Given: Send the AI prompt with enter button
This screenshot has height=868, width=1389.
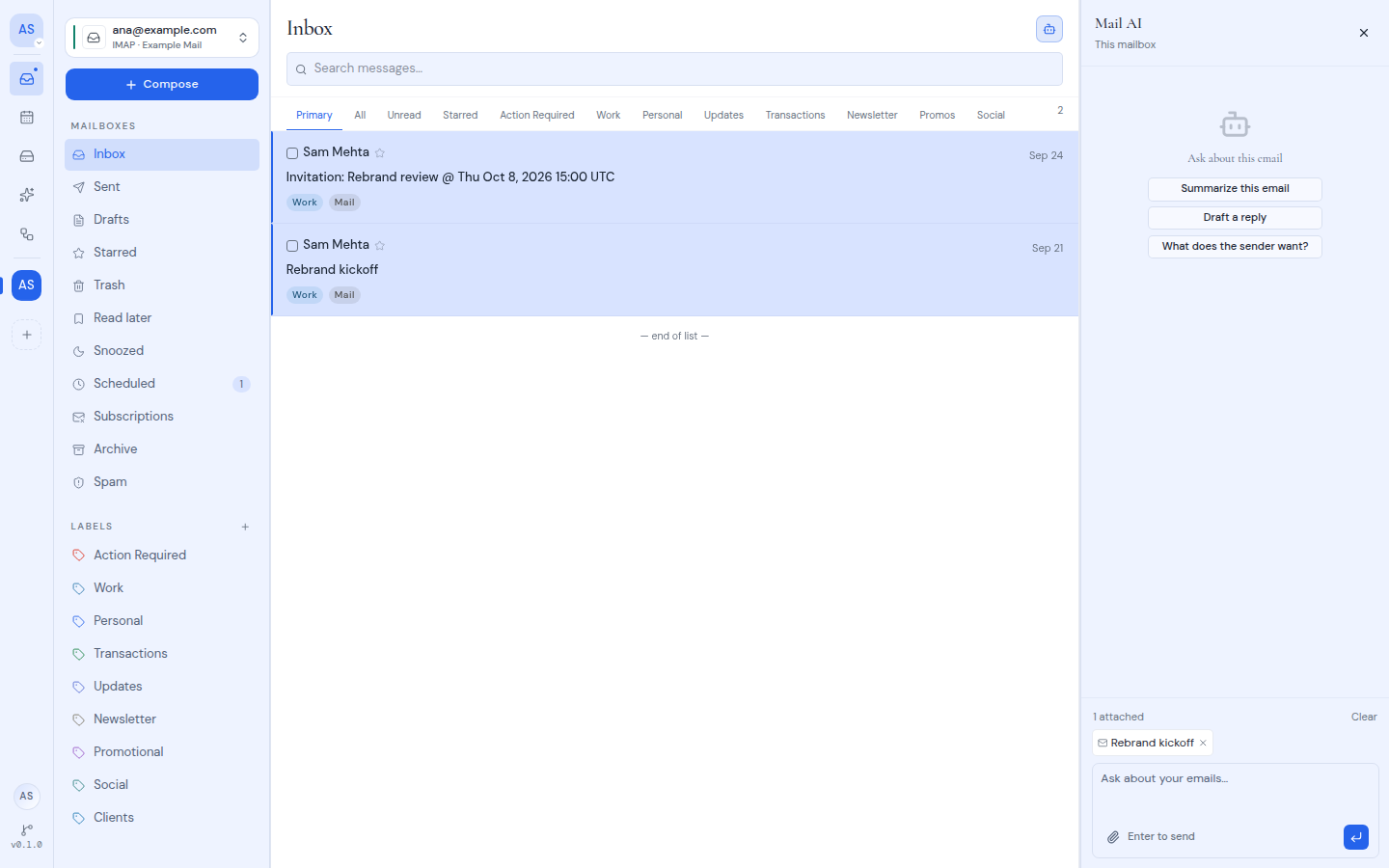Looking at the screenshot, I should click(x=1356, y=837).
